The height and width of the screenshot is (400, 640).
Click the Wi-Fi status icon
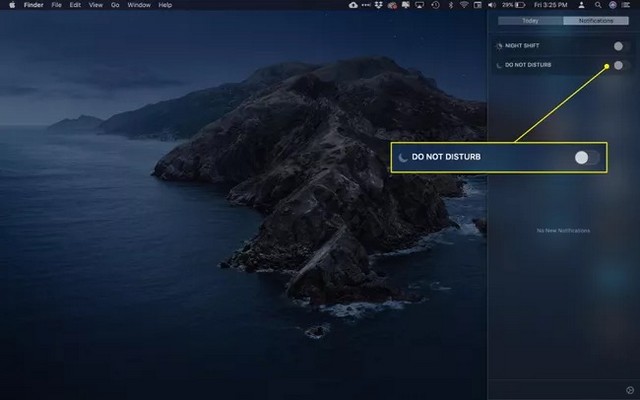[x=464, y=5]
